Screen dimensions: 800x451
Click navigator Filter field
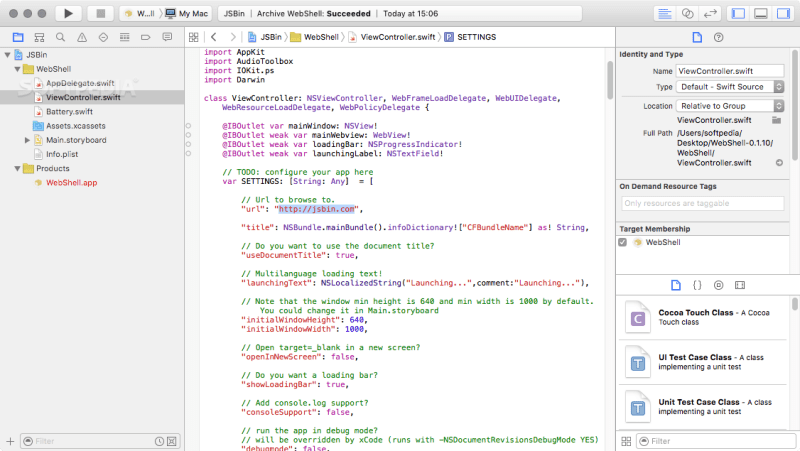[94, 441]
